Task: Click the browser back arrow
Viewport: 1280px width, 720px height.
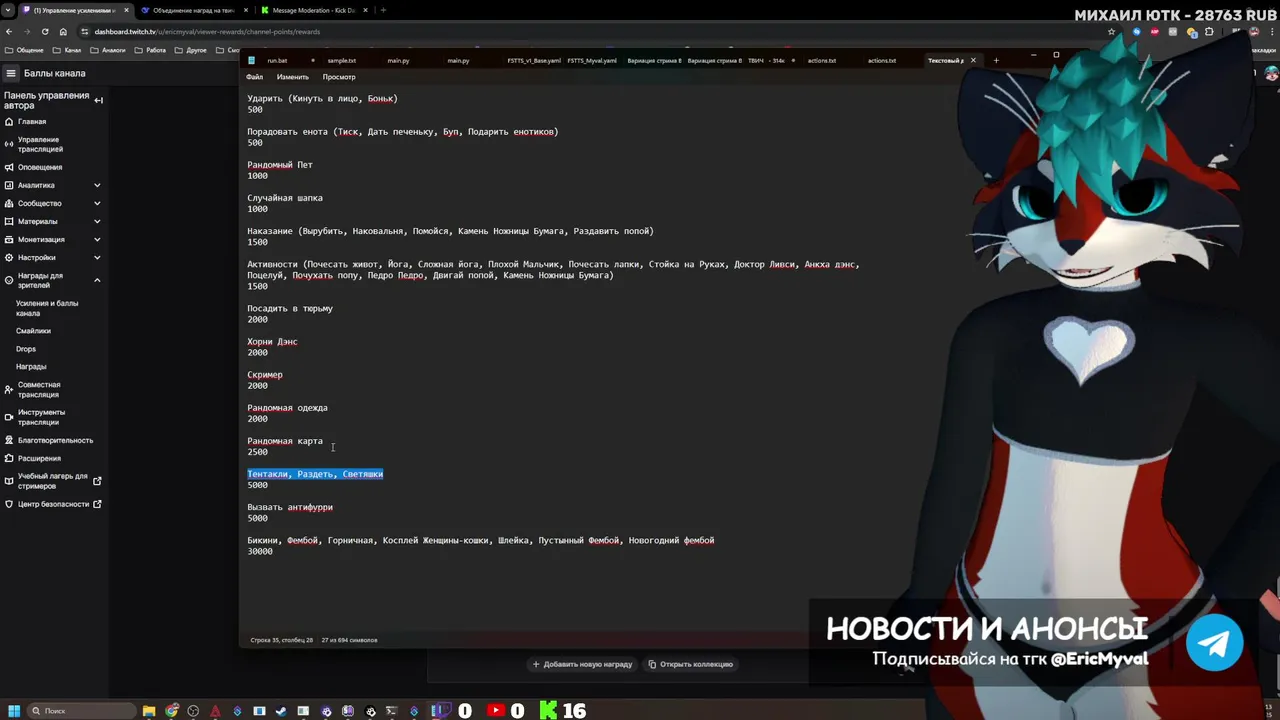Action: 9,31
